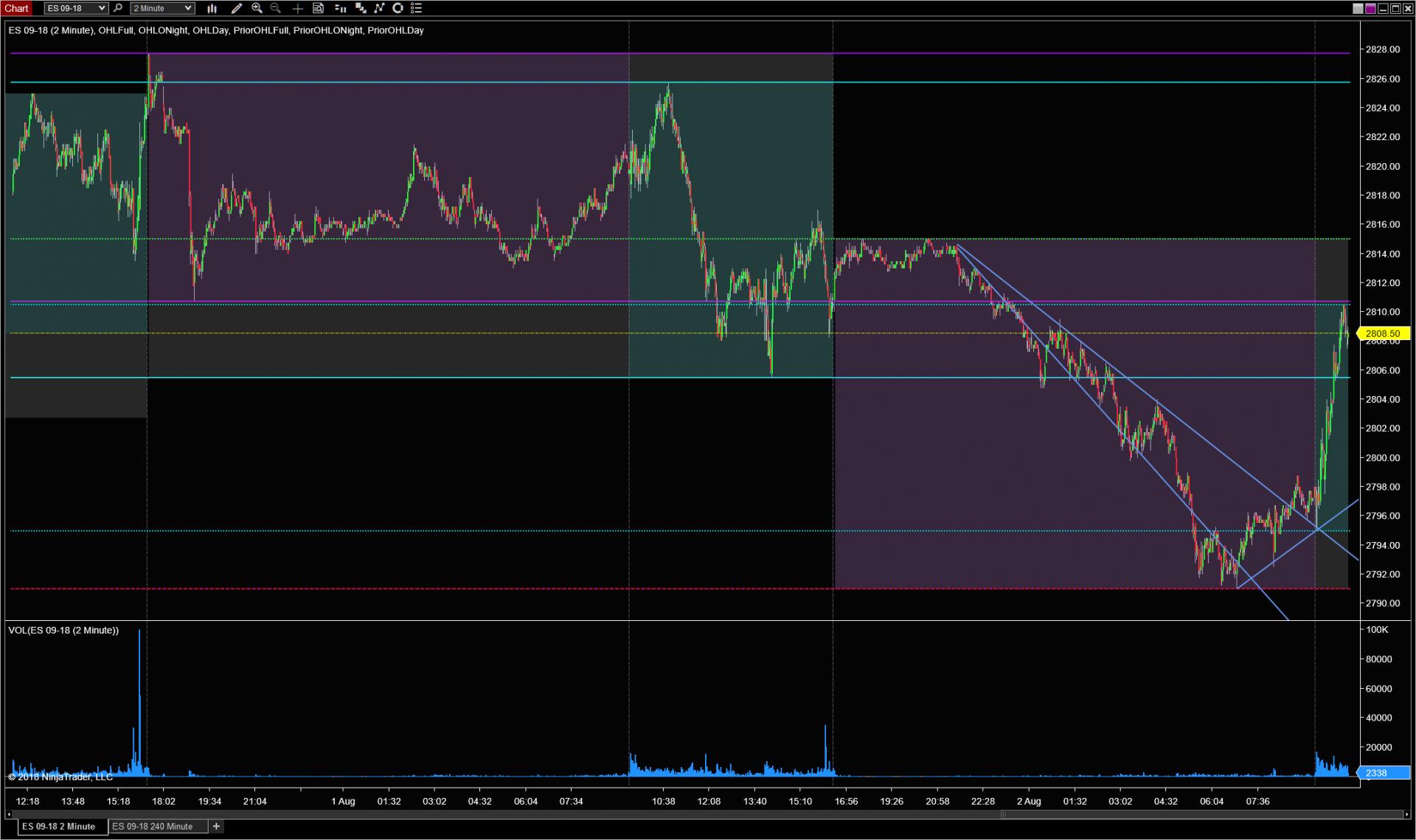Select the pencil drawing tools icon
1416x840 pixels.
point(236,8)
